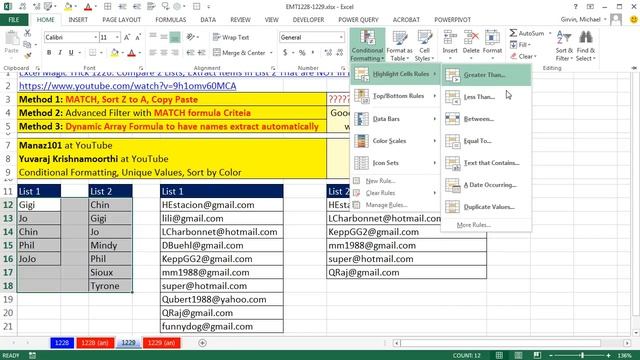Select row header 15

point(8,245)
